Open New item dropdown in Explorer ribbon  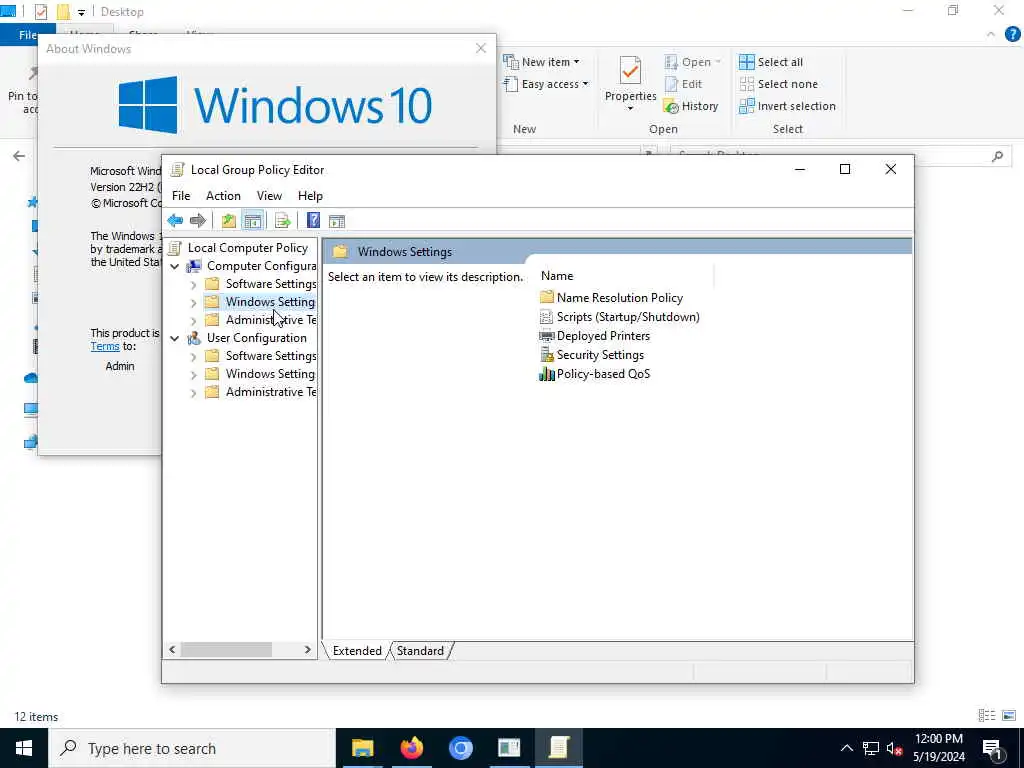[541, 62]
